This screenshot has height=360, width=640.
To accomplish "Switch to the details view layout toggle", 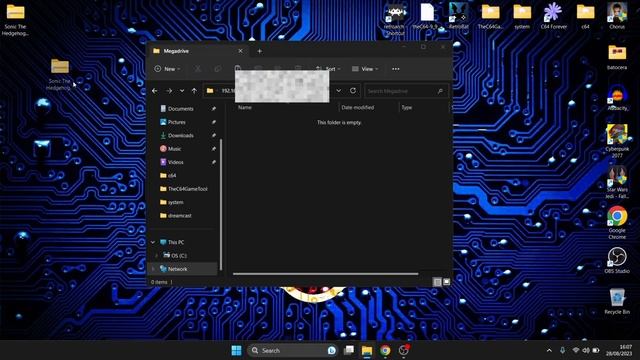I will (x=437, y=282).
